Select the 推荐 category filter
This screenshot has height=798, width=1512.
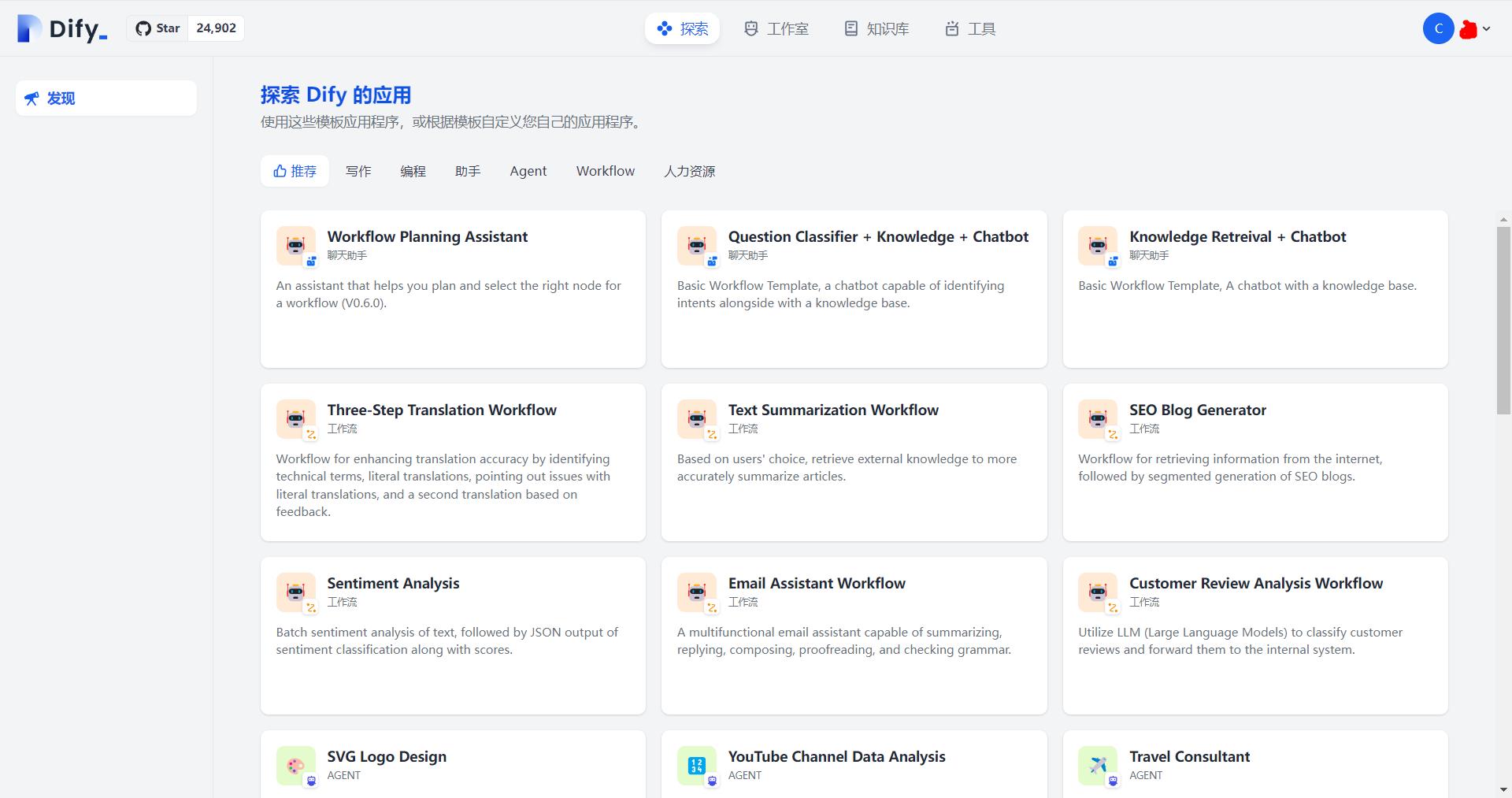click(295, 171)
